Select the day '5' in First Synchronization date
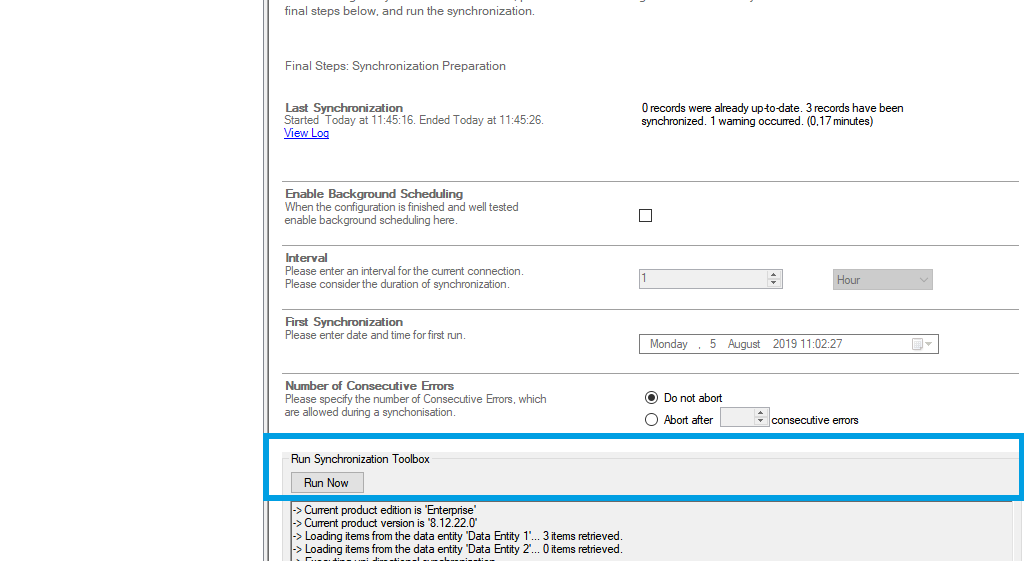1024x561 pixels. click(x=712, y=344)
